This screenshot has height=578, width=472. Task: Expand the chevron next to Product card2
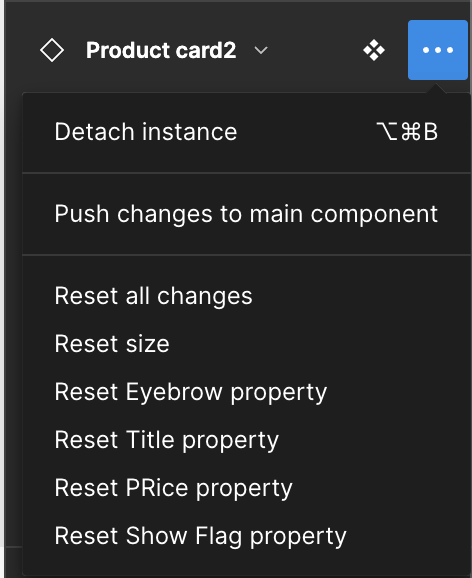pyautogui.click(x=261, y=50)
